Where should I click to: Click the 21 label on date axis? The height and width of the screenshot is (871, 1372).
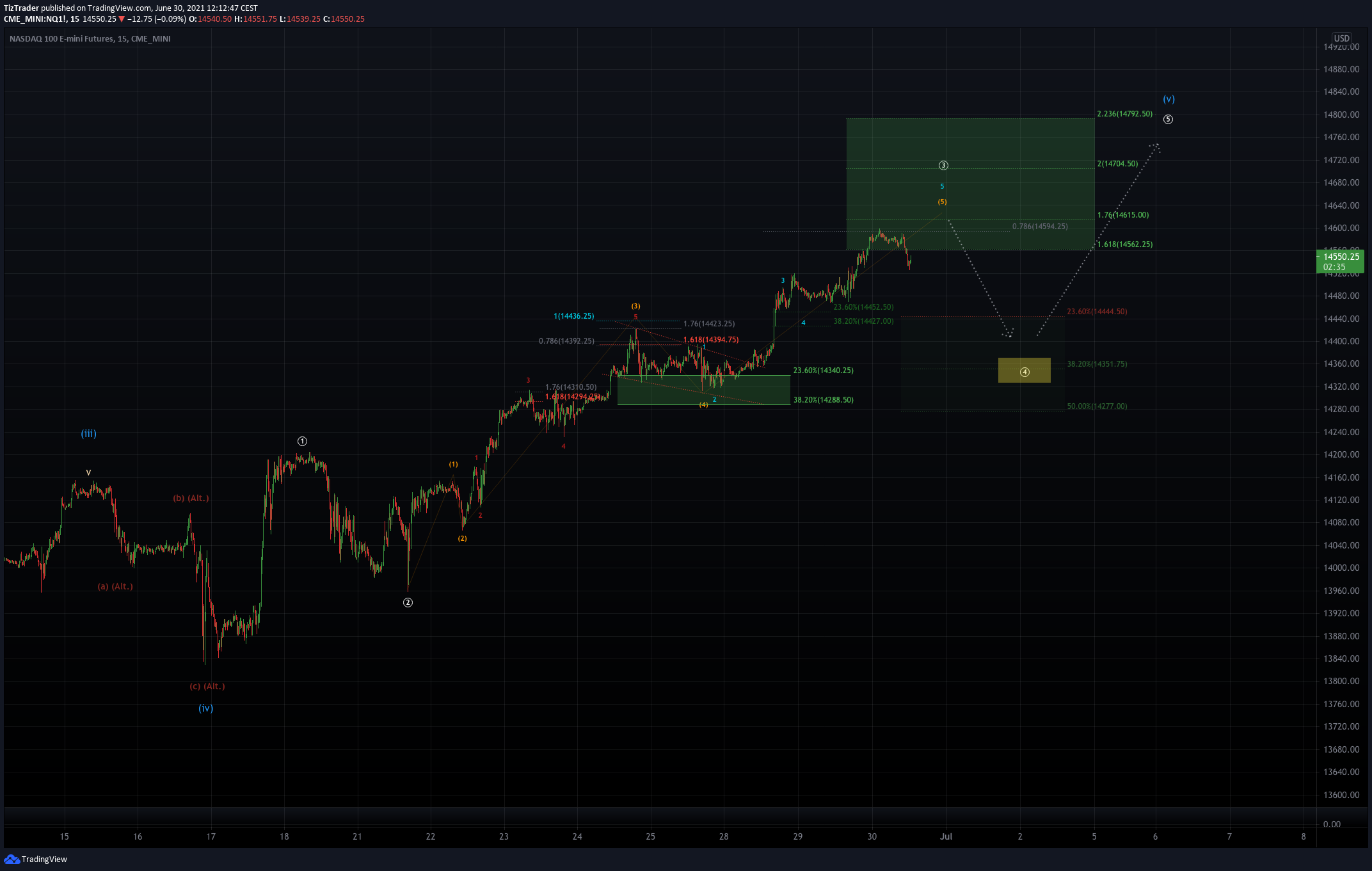coord(357,836)
